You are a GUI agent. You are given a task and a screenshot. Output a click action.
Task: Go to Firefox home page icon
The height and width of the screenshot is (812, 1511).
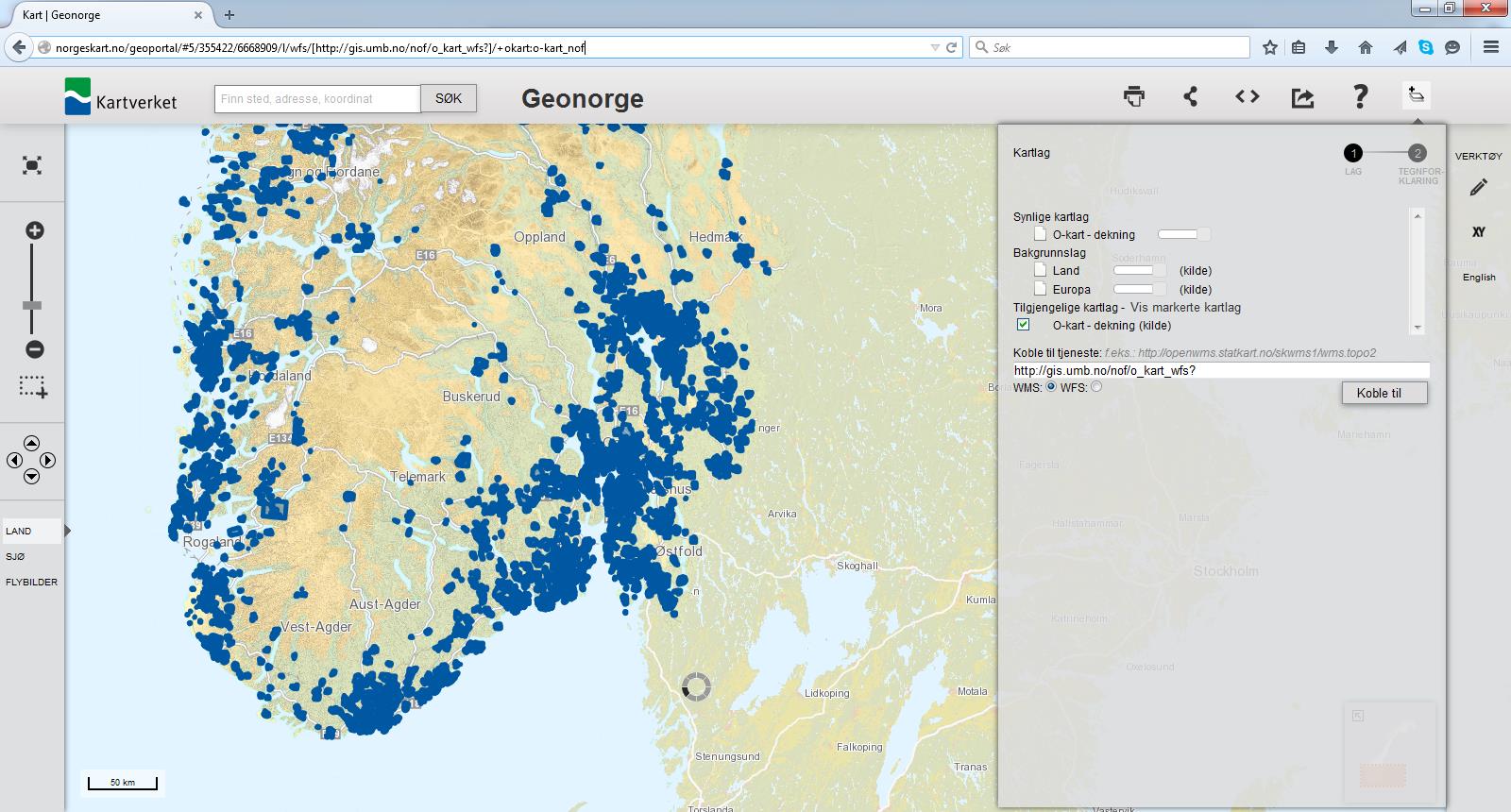tap(1366, 47)
